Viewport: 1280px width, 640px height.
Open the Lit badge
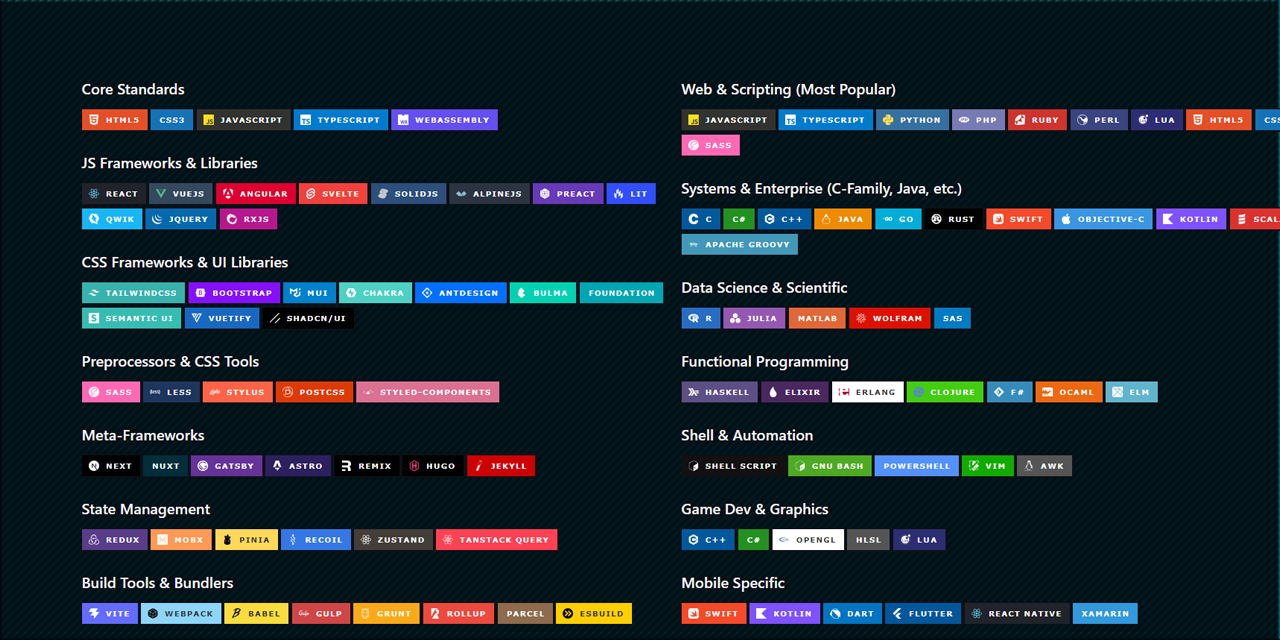pyautogui.click(x=631, y=194)
